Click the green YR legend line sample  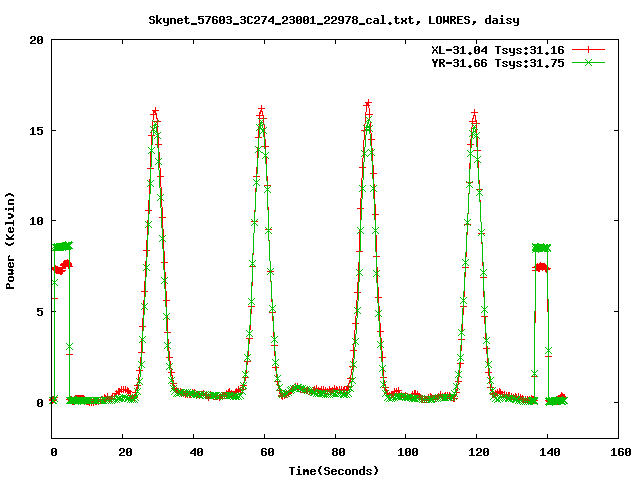(x=588, y=62)
